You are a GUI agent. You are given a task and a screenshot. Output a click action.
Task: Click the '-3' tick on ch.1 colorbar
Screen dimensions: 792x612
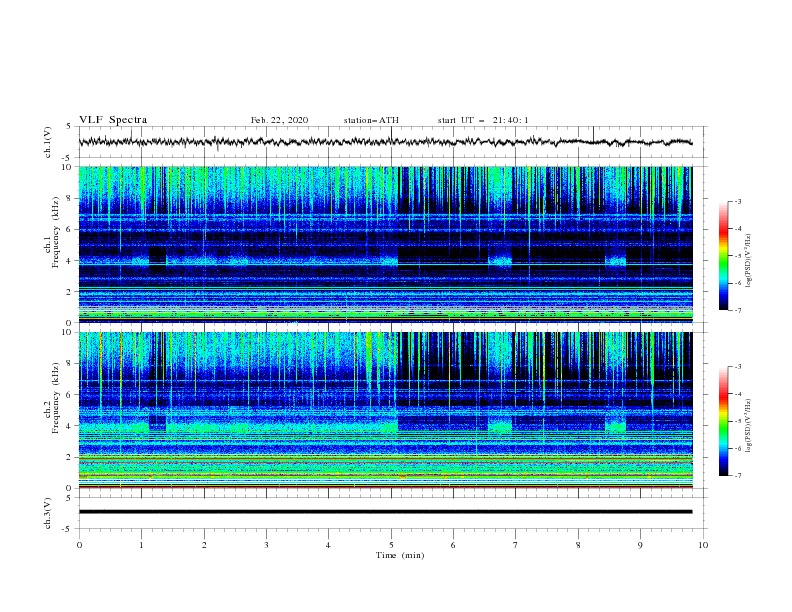737,201
